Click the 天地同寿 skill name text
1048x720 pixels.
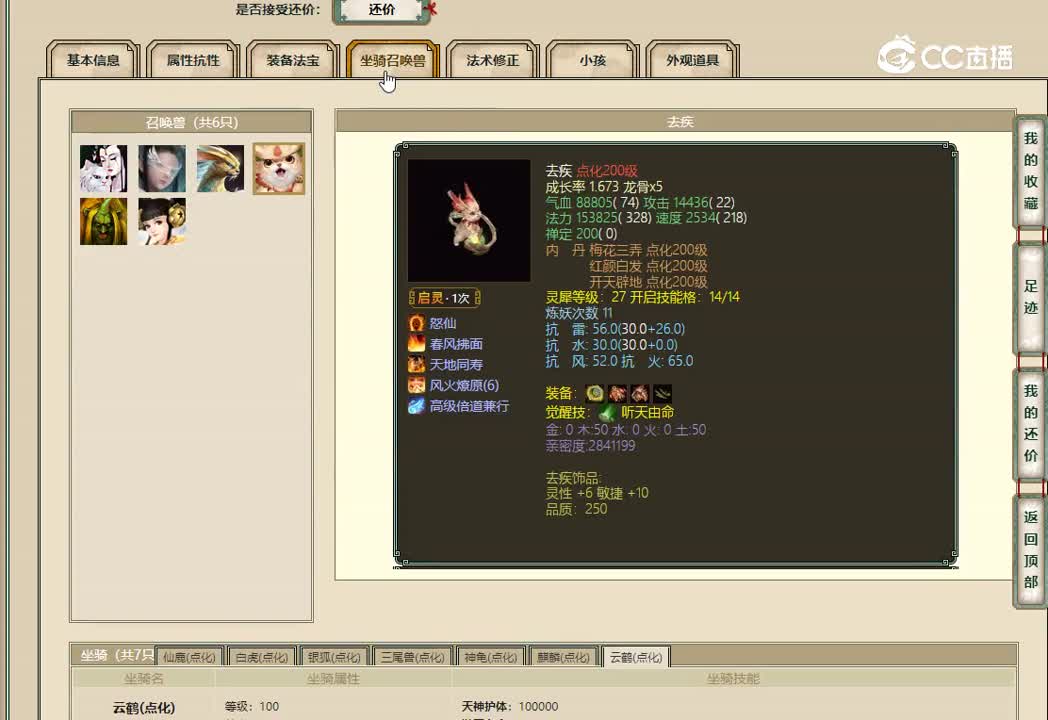[456, 364]
